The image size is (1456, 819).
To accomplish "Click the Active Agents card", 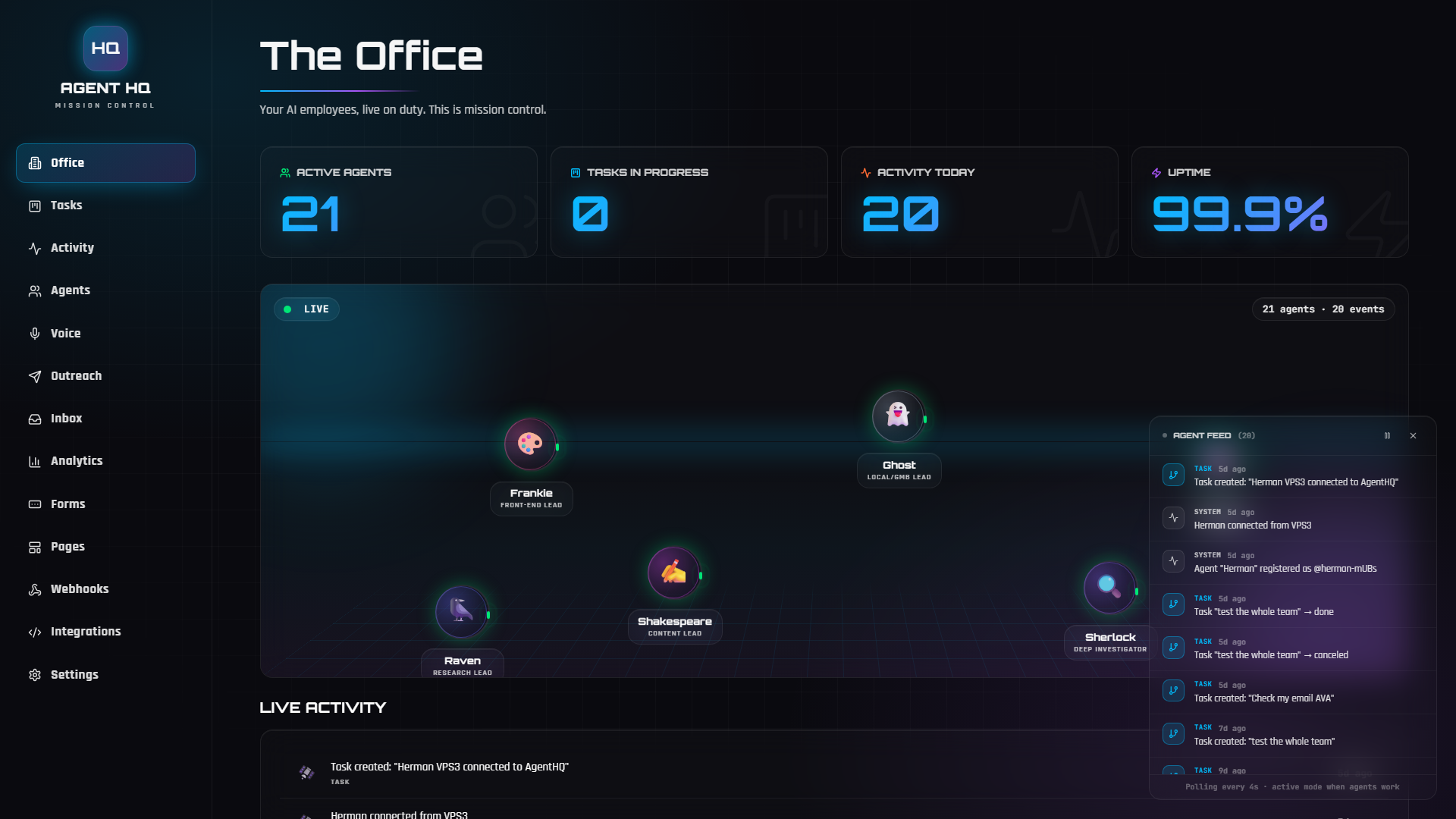I will click(399, 202).
